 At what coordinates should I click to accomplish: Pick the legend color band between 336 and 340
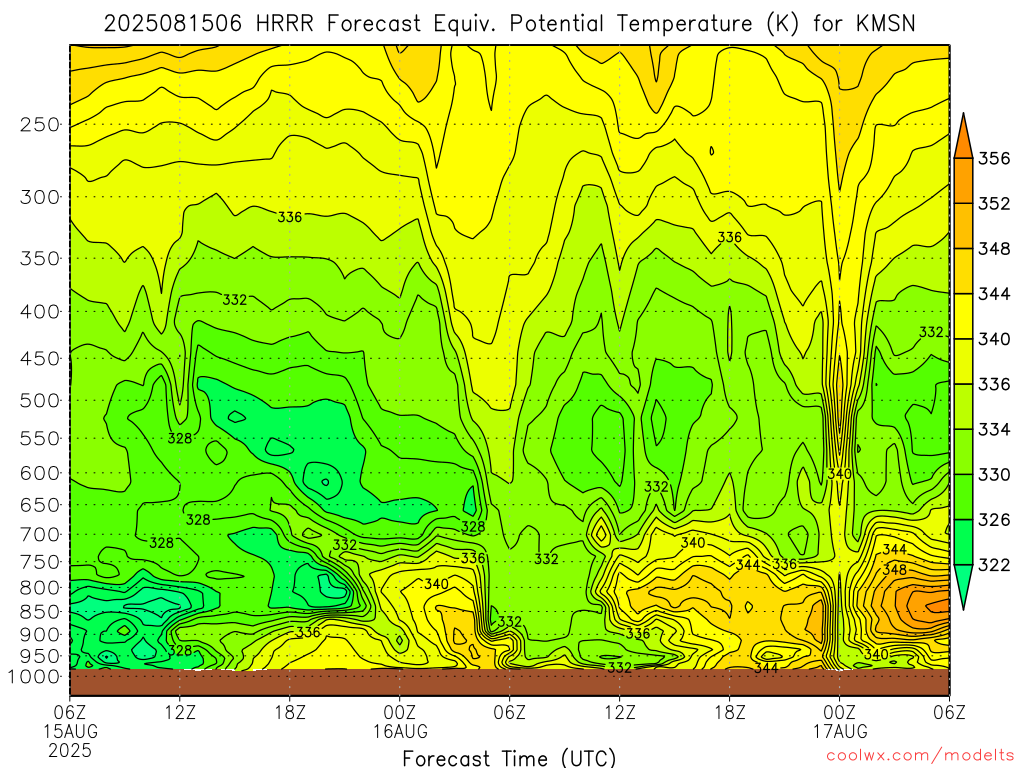pyautogui.click(x=963, y=361)
